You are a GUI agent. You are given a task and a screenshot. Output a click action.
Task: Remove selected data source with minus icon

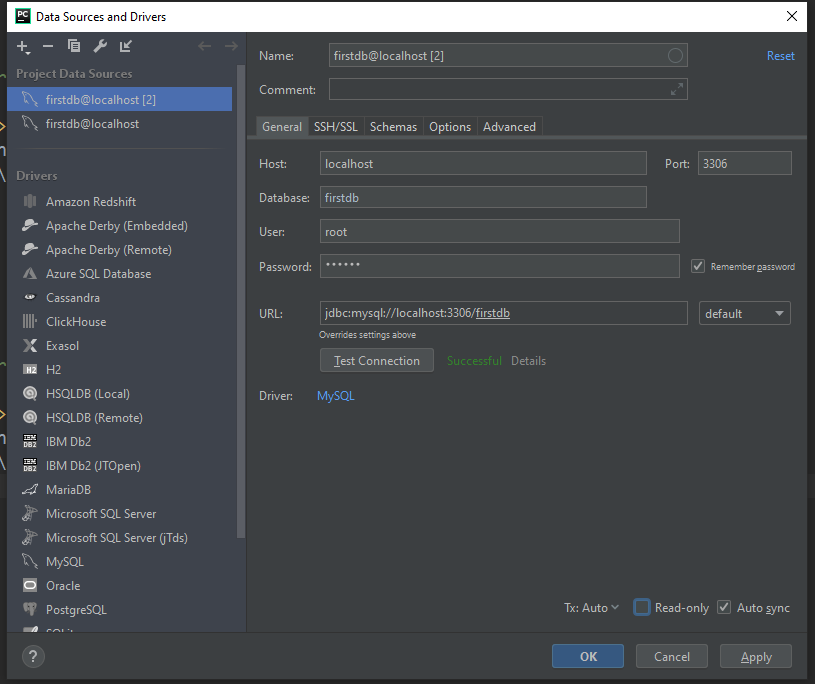tap(48, 46)
